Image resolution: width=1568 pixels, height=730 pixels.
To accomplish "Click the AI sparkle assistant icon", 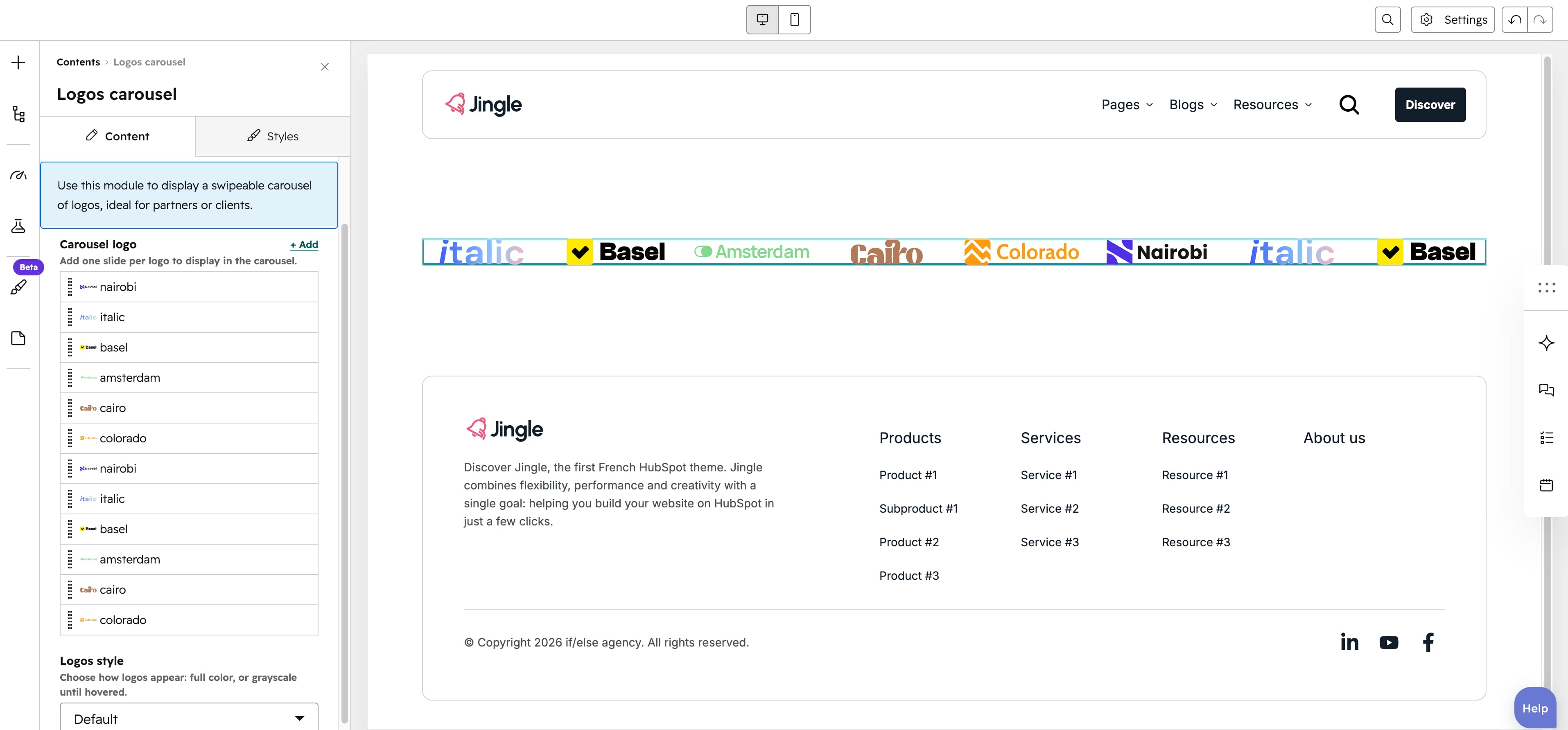I will [1546, 342].
